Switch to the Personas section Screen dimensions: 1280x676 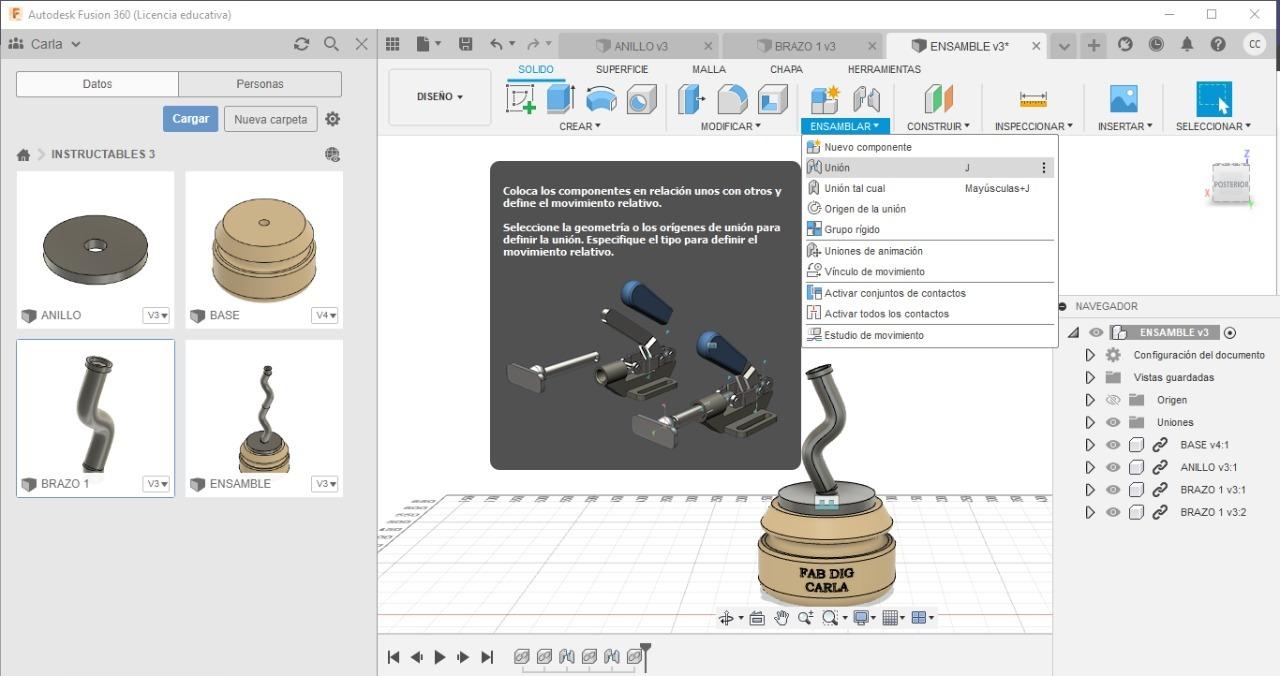click(x=260, y=84)
